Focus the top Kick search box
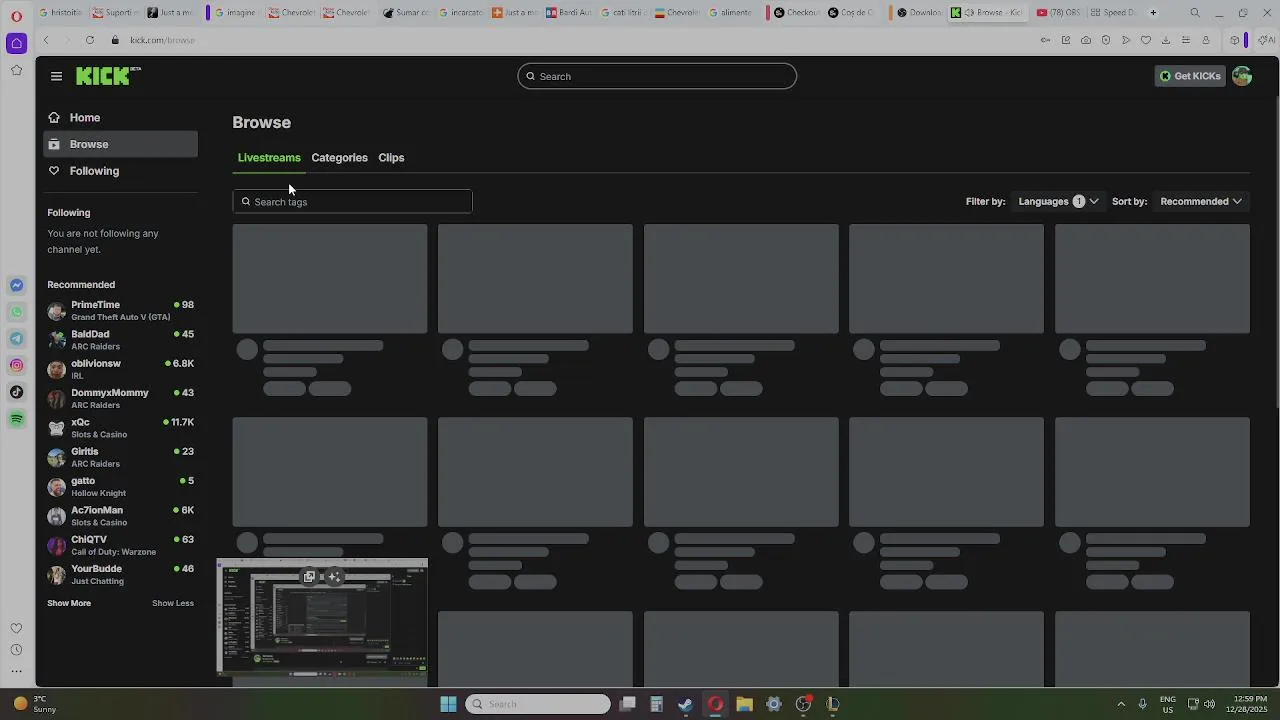The width and height of the screenshot is (1280, 720). tap(657, 76)
